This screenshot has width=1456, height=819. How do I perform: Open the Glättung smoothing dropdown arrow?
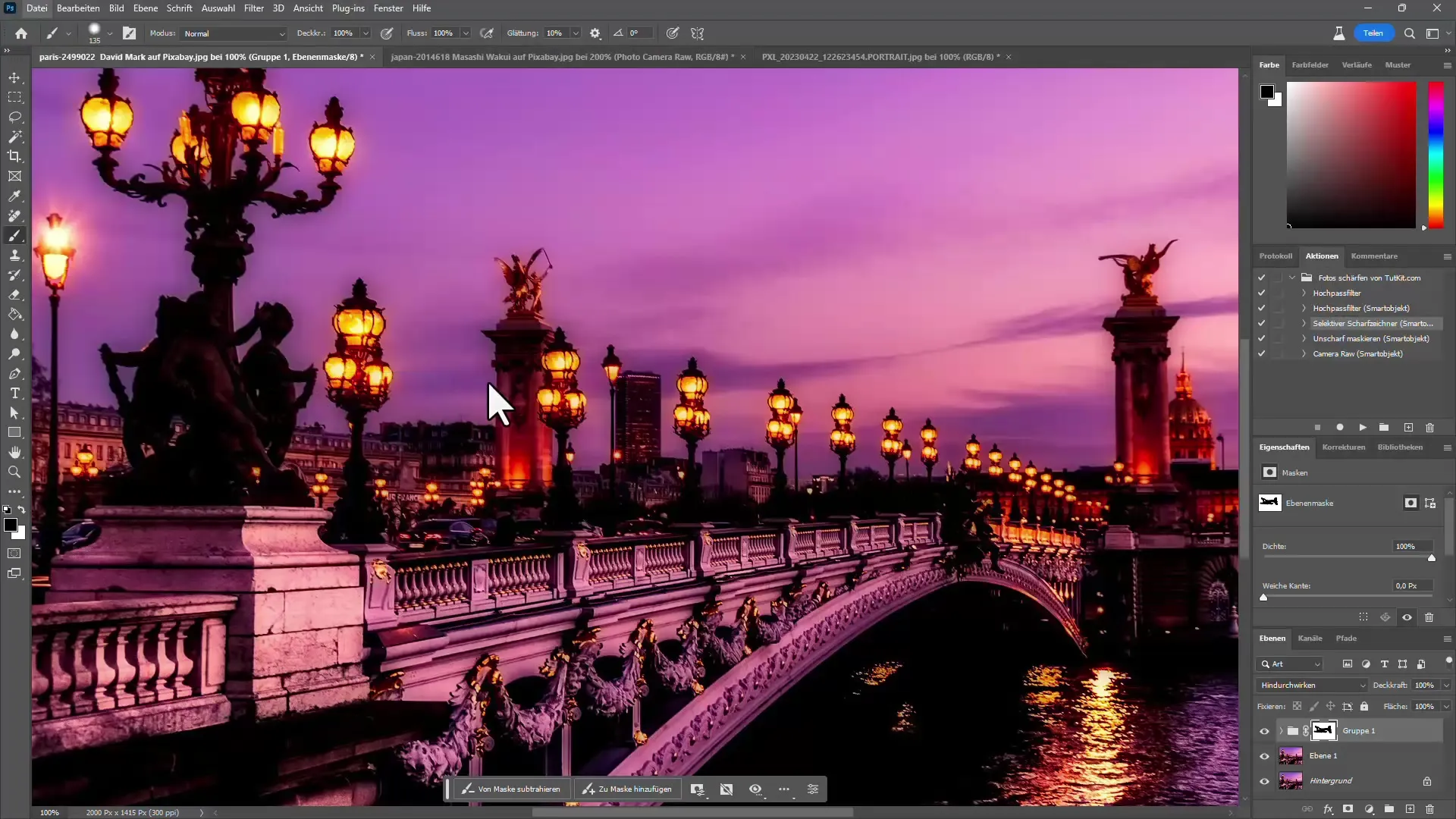tap(576, 33)
